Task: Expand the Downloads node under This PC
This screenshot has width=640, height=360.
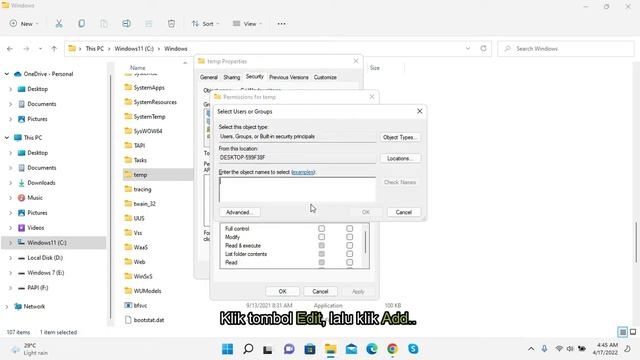Action: [x=11, y=183]
